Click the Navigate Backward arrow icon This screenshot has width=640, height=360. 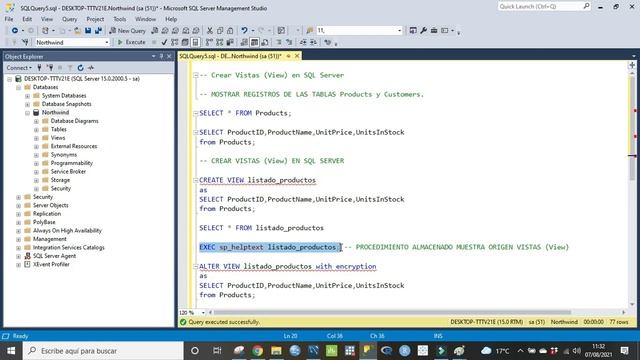[15, 31]
